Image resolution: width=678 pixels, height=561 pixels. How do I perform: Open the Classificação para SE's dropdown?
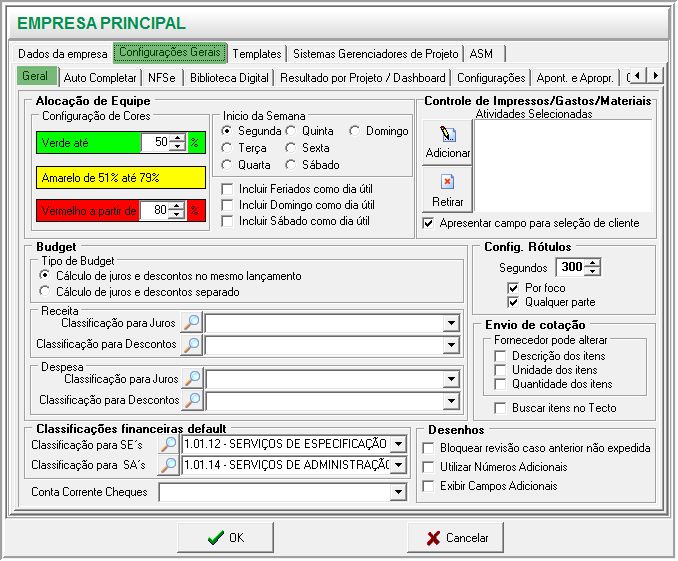pos(398,444)
